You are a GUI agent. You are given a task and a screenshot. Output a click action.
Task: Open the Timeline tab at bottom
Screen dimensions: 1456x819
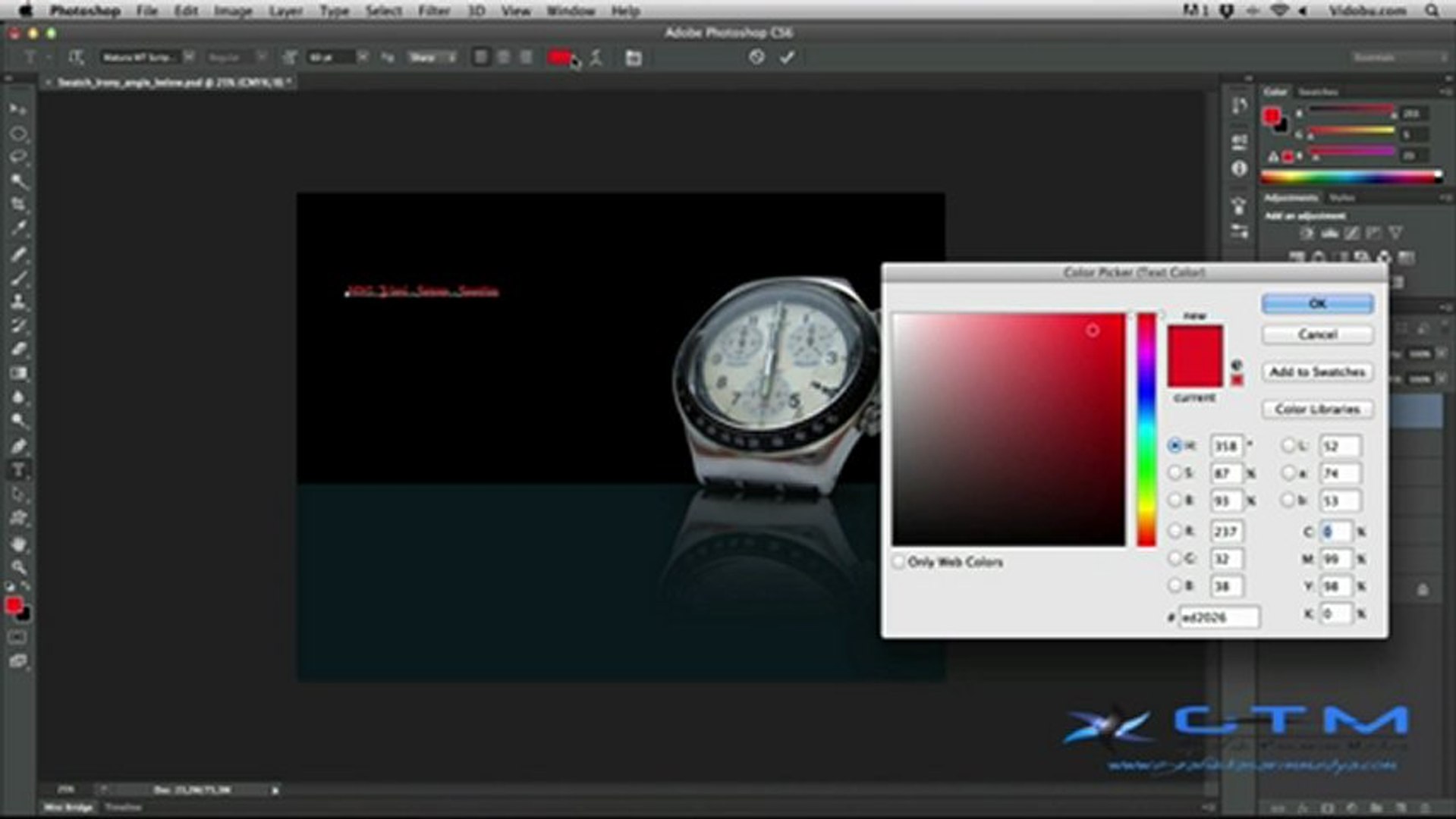[x=123, y=808]
